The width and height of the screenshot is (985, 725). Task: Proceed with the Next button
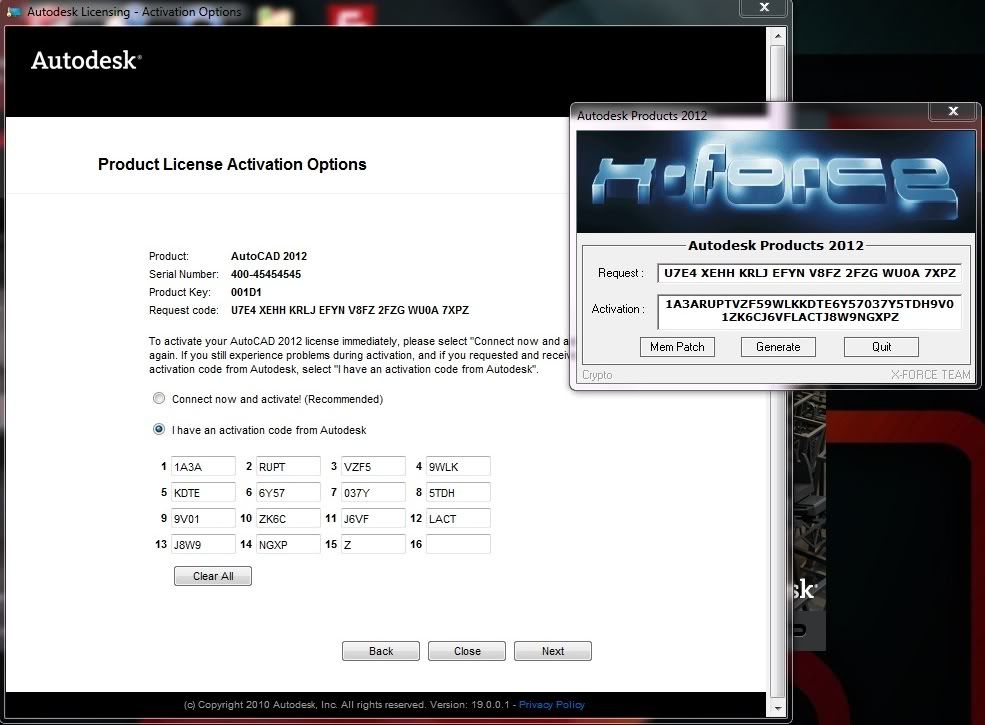click(x=553, y=651)
